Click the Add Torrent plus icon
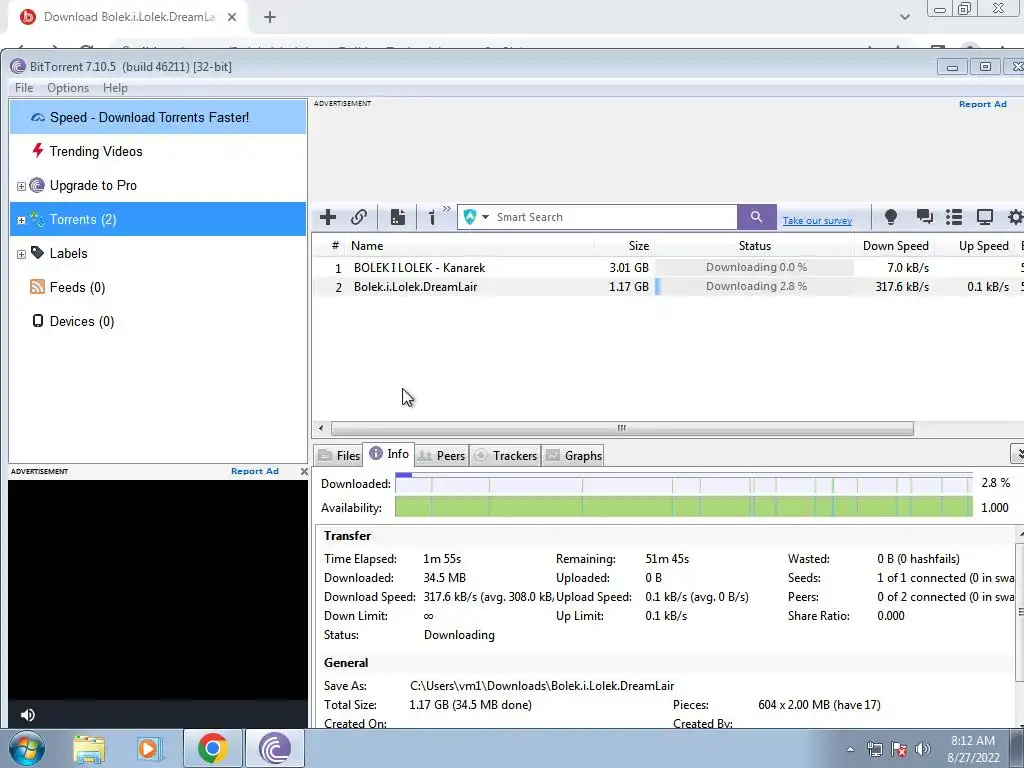The height and width of the screenshot is (768, 1024). coord(328,217)
